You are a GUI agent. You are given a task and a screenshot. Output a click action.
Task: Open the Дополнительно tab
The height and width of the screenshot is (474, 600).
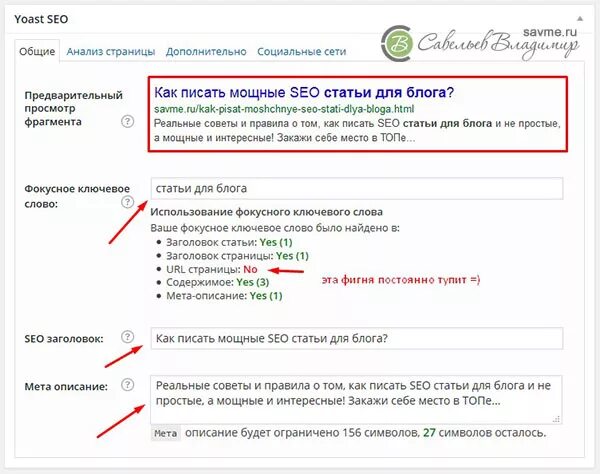[206, 52]
